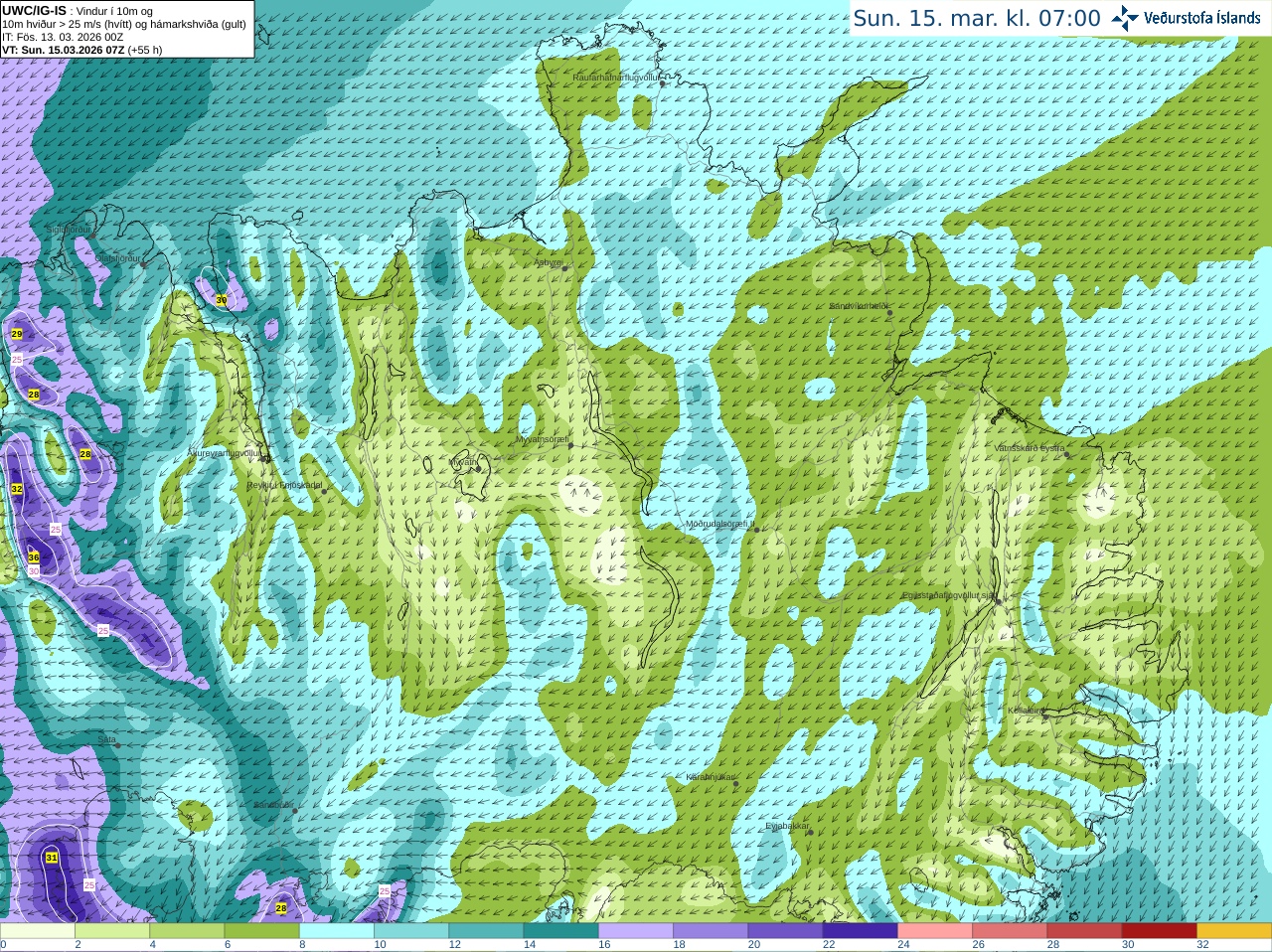This screenshot has height=952, width=1272.
Task: Click the Siglufjörður station label
Action: tap(70, 230)
